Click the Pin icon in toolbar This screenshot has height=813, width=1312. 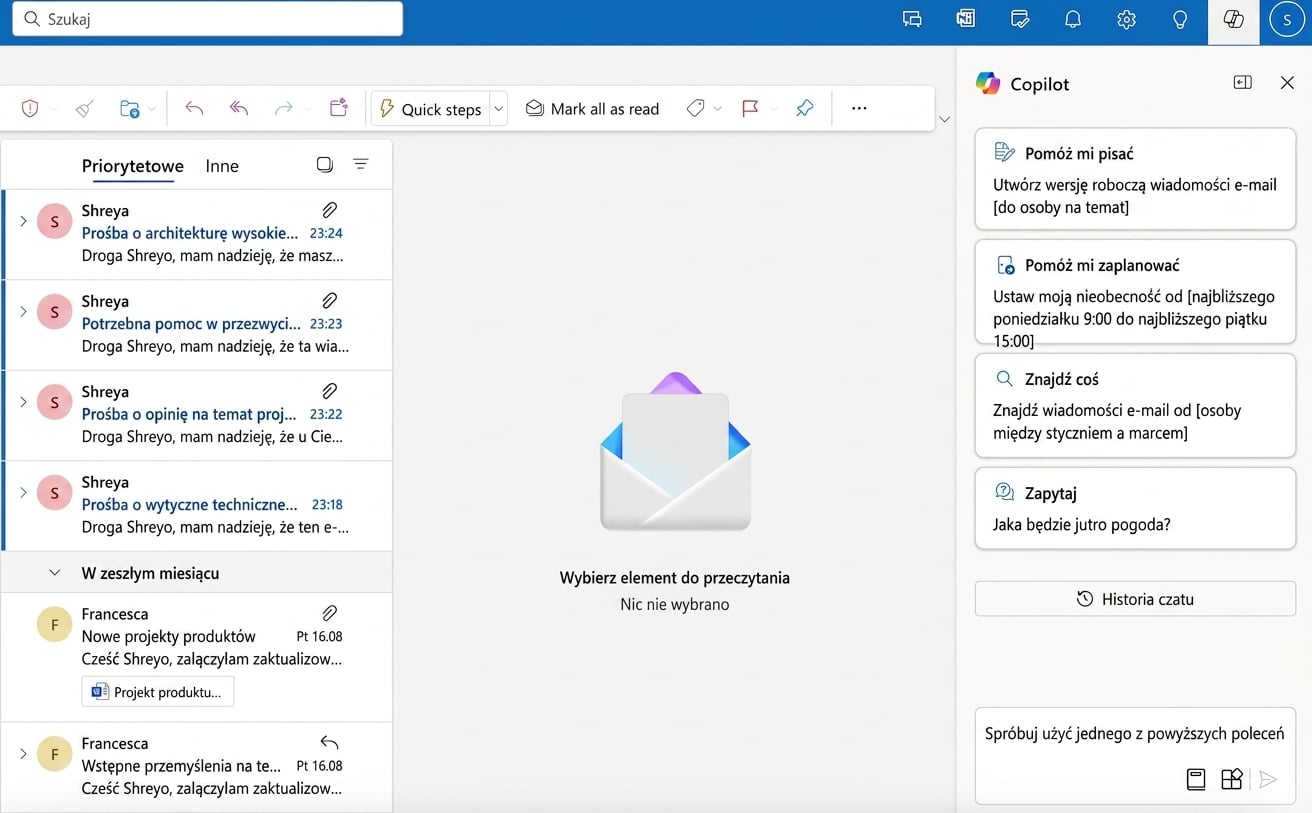[x=805, y=109]
